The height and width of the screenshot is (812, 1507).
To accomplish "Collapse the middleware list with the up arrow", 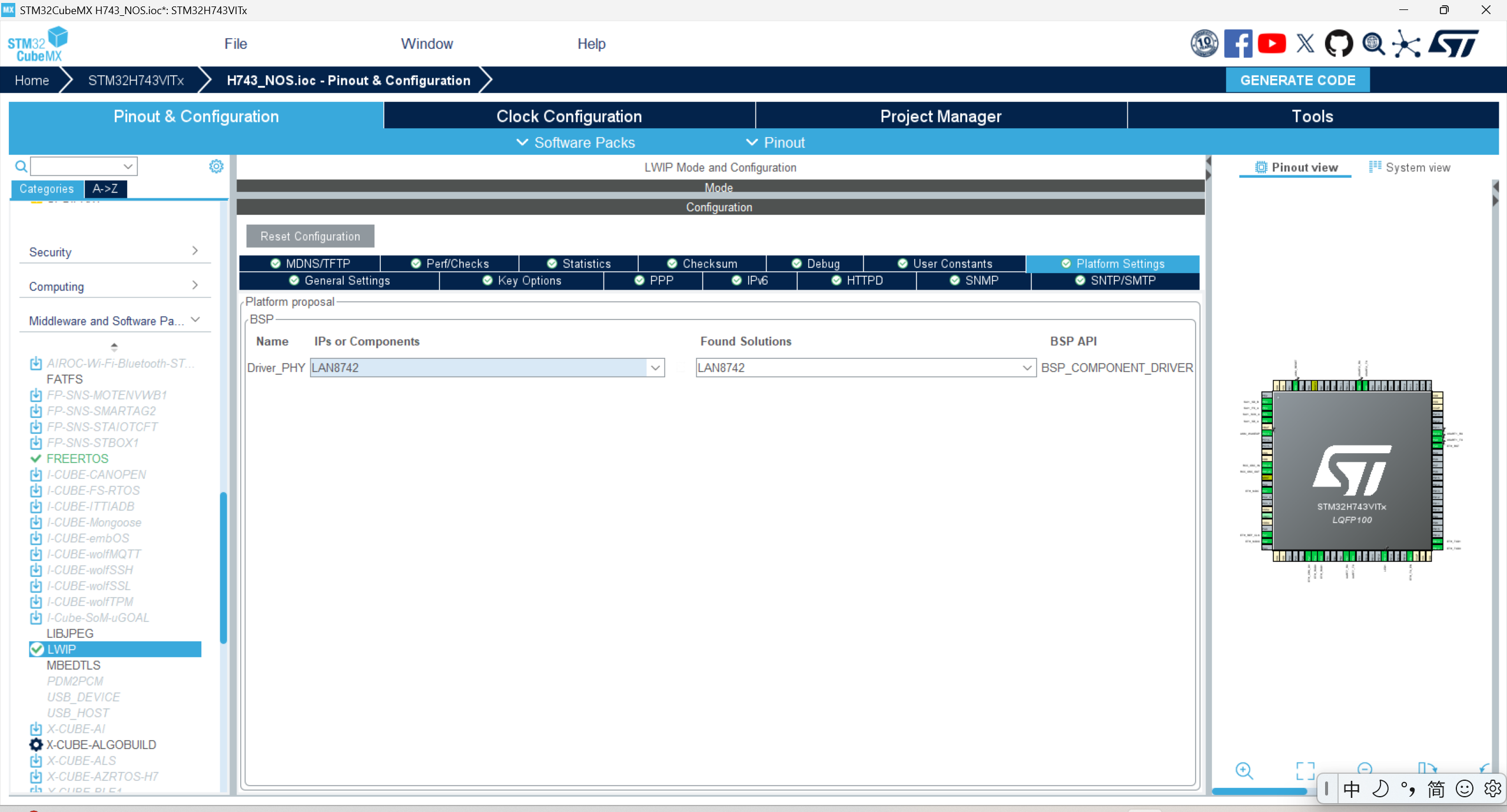I will (114, 346).
